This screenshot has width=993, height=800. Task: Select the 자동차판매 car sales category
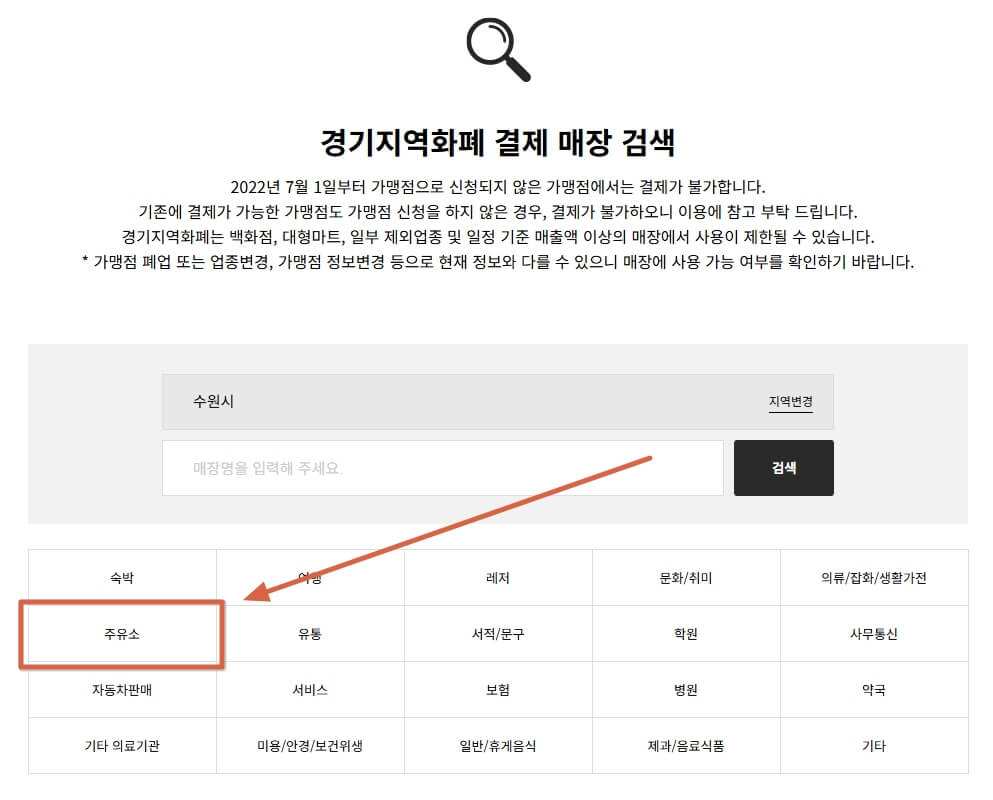pos(122,689)
